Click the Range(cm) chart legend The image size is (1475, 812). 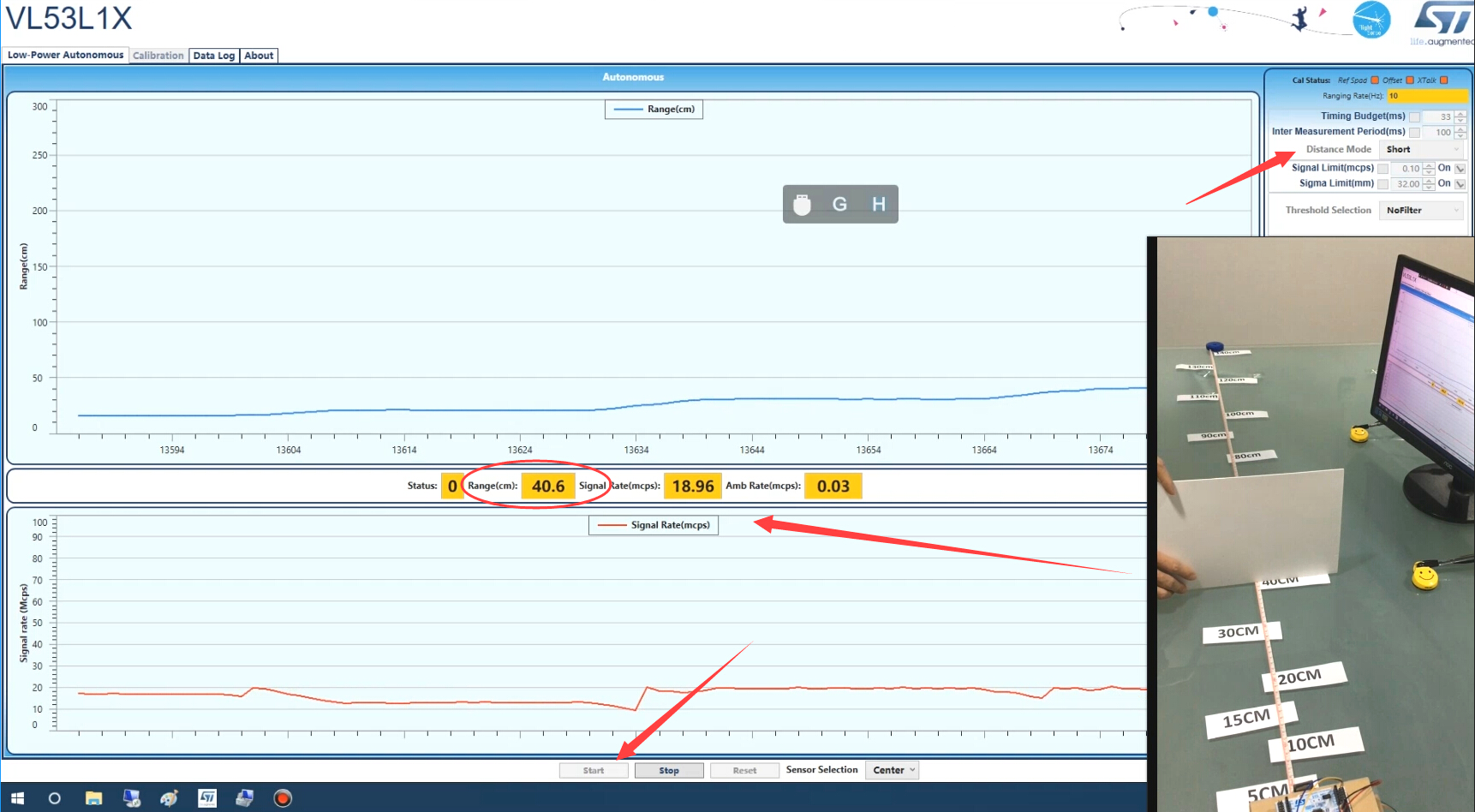pyautogui.click(x=654, y=110)
